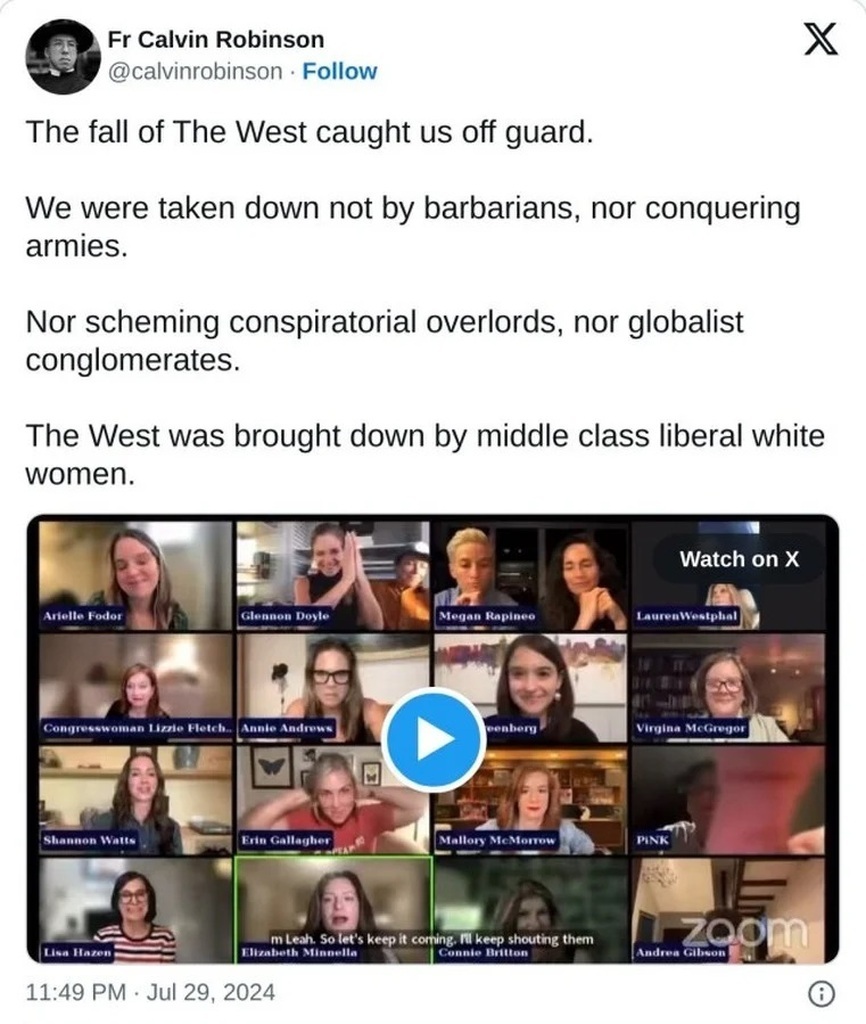Click the X logo icon
This screenshot has width=866, height=1024.
(x=820, y=39)
